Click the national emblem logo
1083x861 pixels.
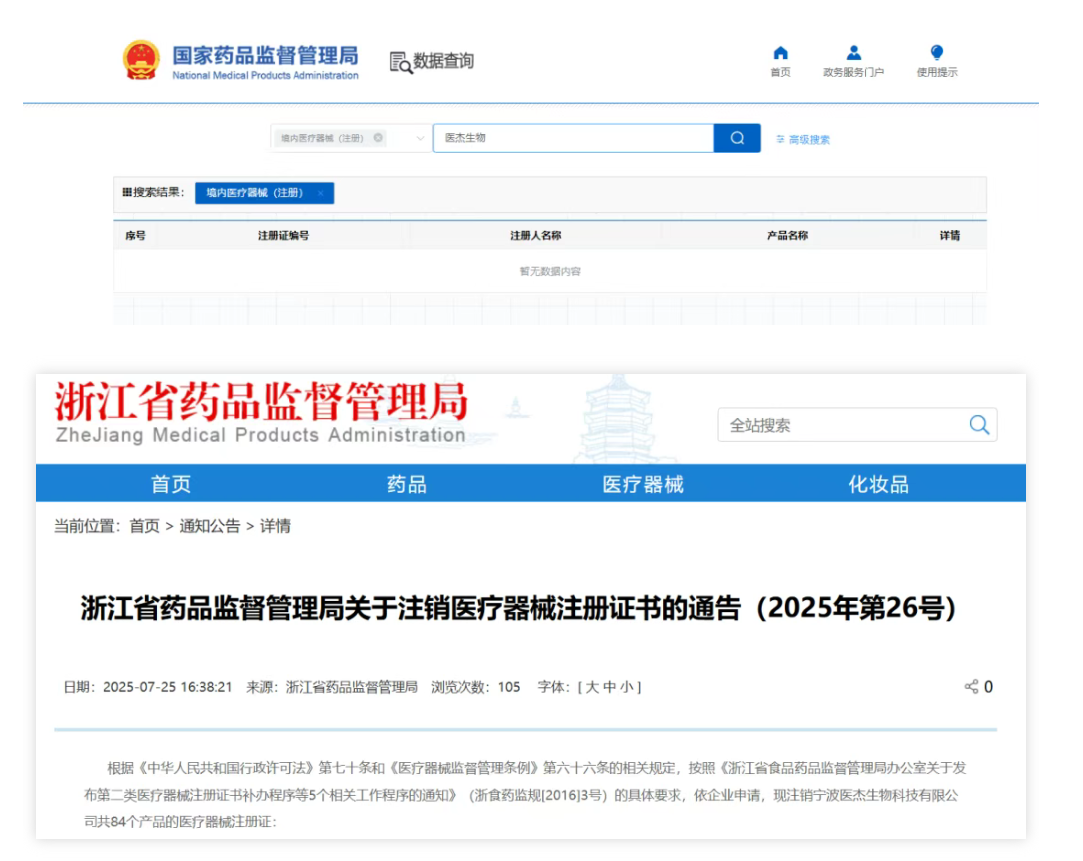[141, 60]
